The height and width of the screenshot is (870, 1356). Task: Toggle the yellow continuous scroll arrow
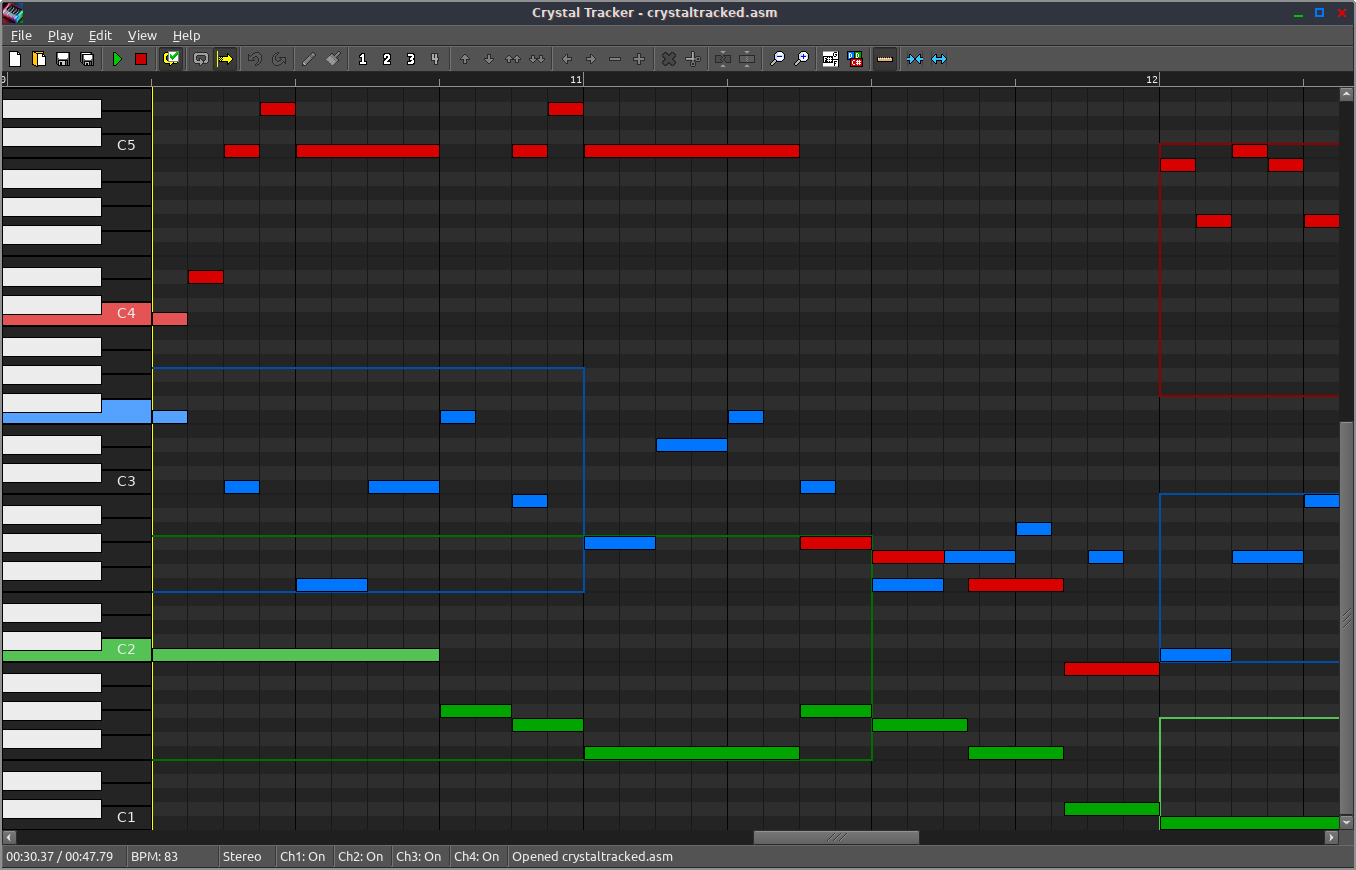(x=225, y=59)
